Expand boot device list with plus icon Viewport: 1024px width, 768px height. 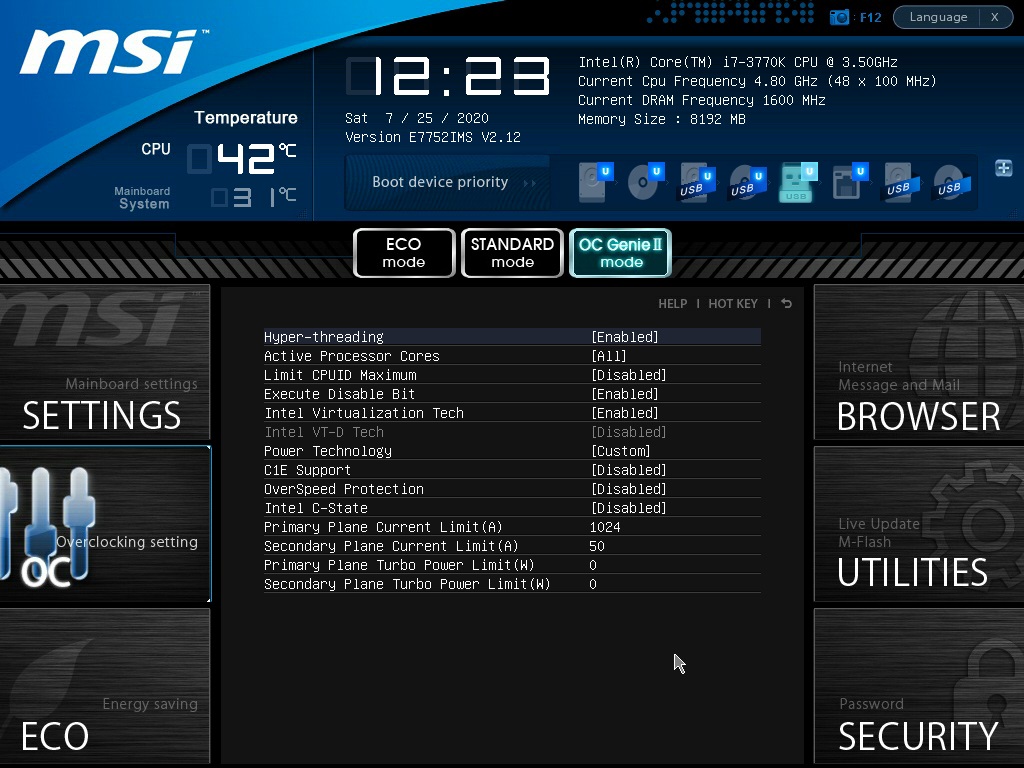click(x=1003, y=168)
